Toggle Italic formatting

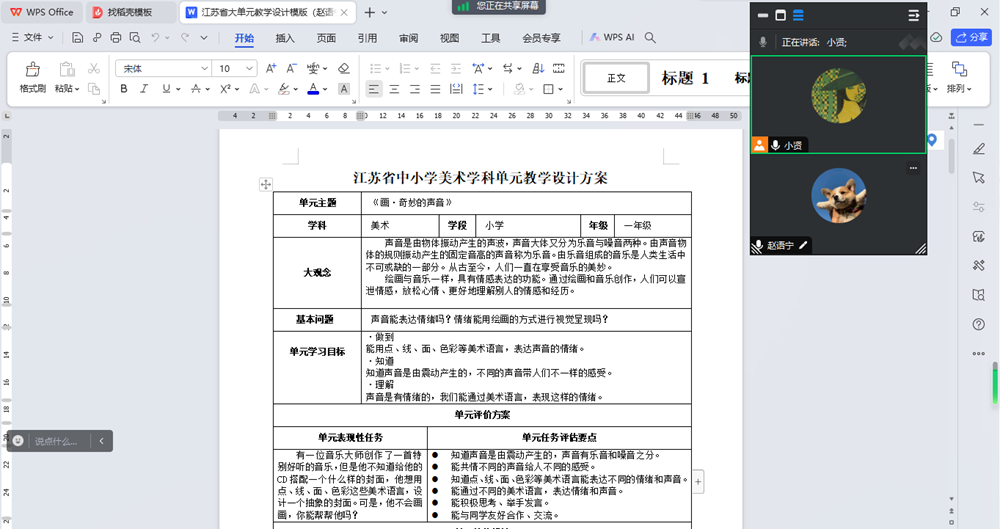click(145, 89)
